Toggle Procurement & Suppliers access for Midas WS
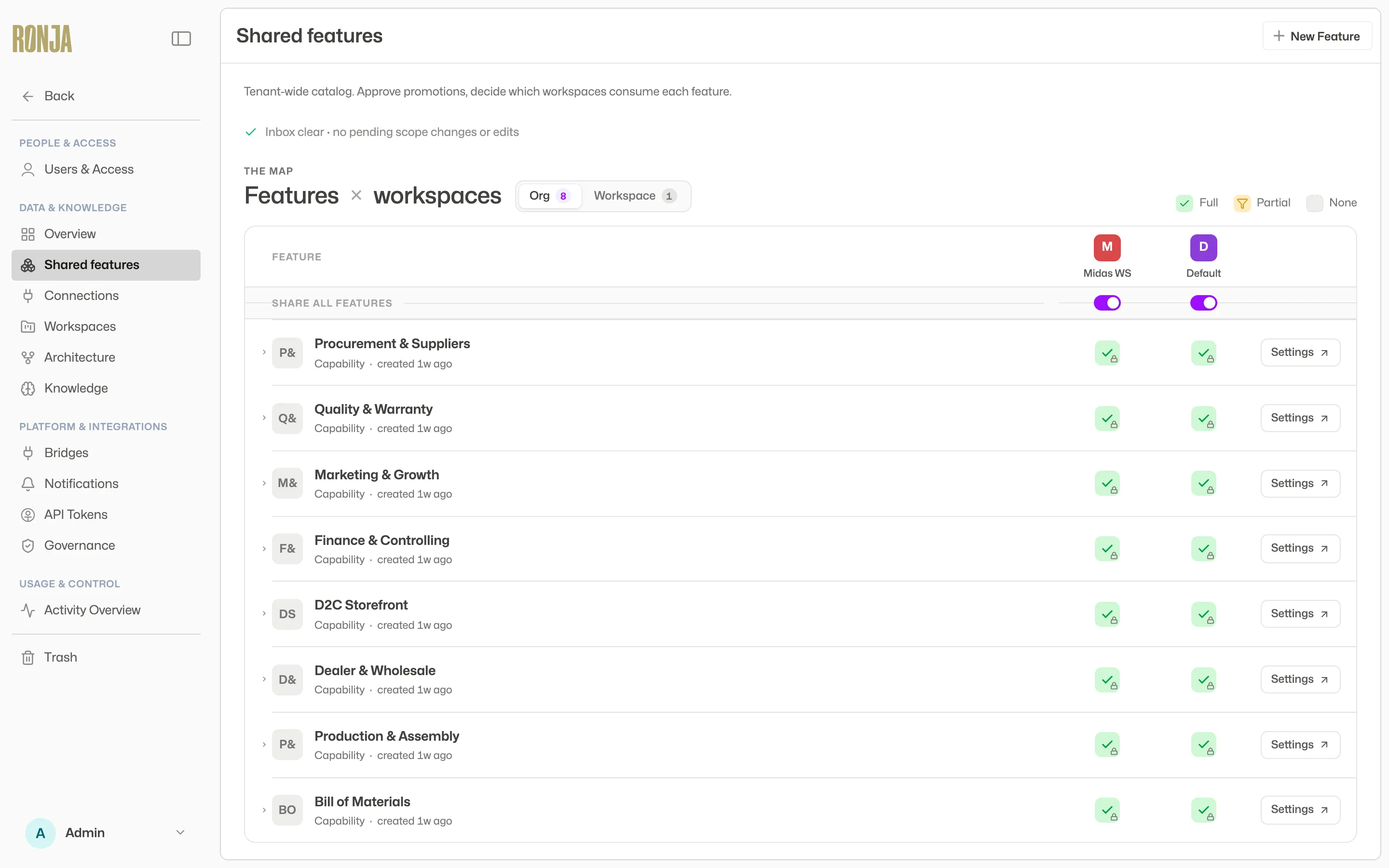The width and height of the screenshot is (1389, 868). click(x=1107, y=353)
